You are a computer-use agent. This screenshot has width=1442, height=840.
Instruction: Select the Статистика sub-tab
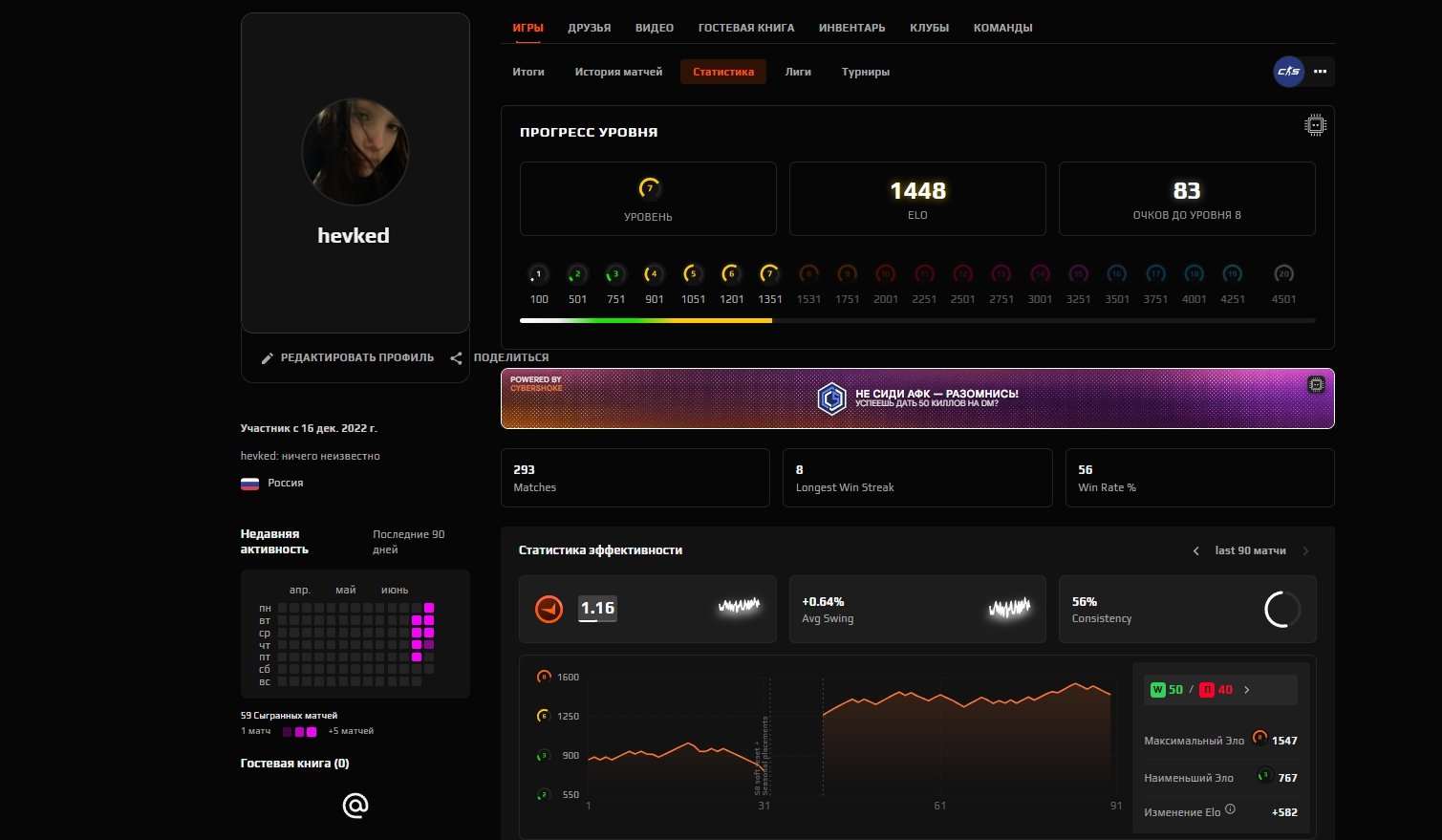tap(723, 72)
